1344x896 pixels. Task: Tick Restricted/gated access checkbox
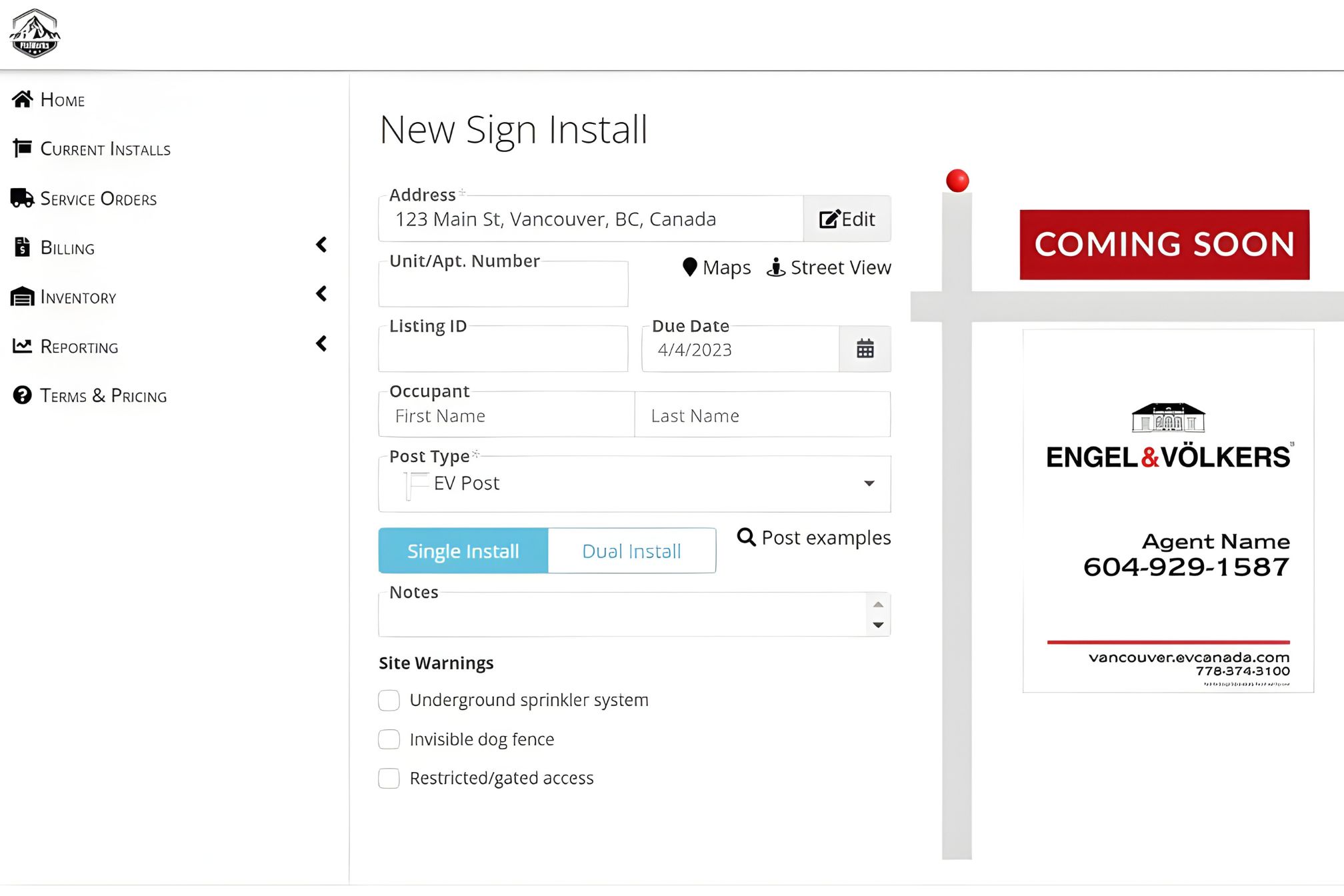coord(389,778)
